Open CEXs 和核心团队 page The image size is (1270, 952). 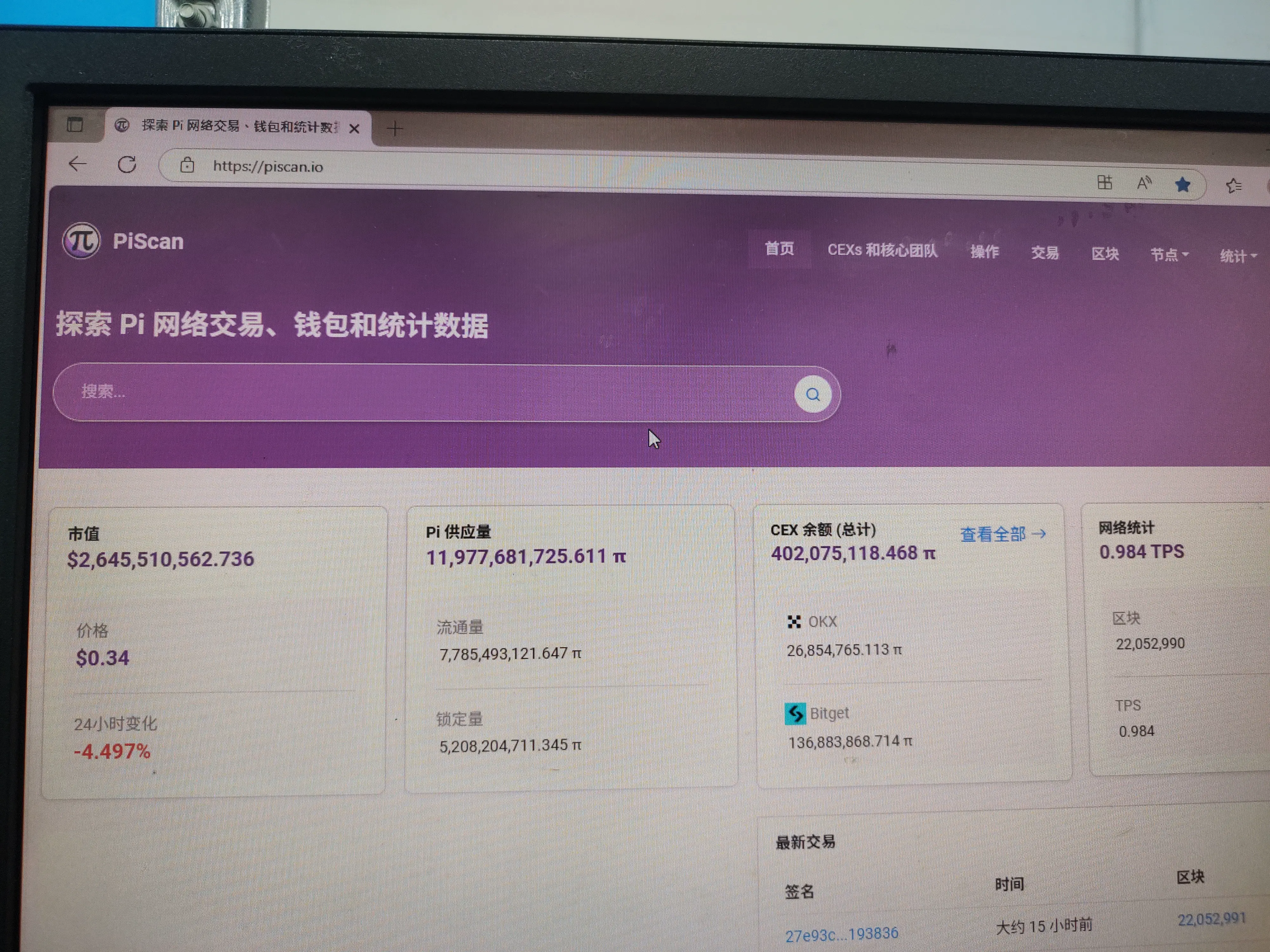[x=882, y=250]
